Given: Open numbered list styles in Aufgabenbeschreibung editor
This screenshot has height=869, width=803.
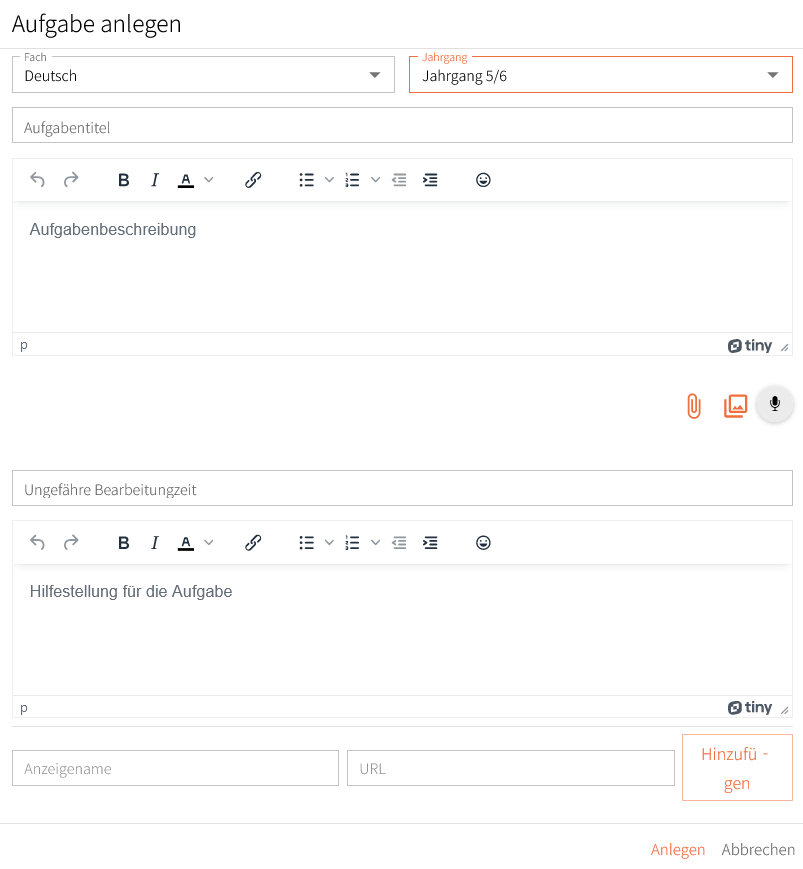Looking at the screenshot, I should 376,180.
